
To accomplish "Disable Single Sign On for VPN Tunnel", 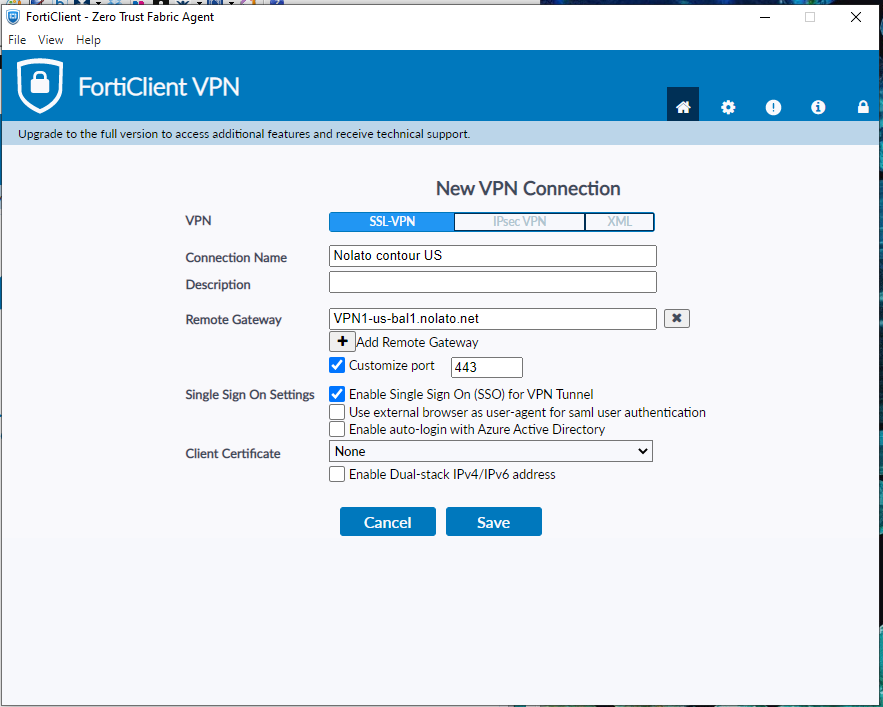I will 337,394.
